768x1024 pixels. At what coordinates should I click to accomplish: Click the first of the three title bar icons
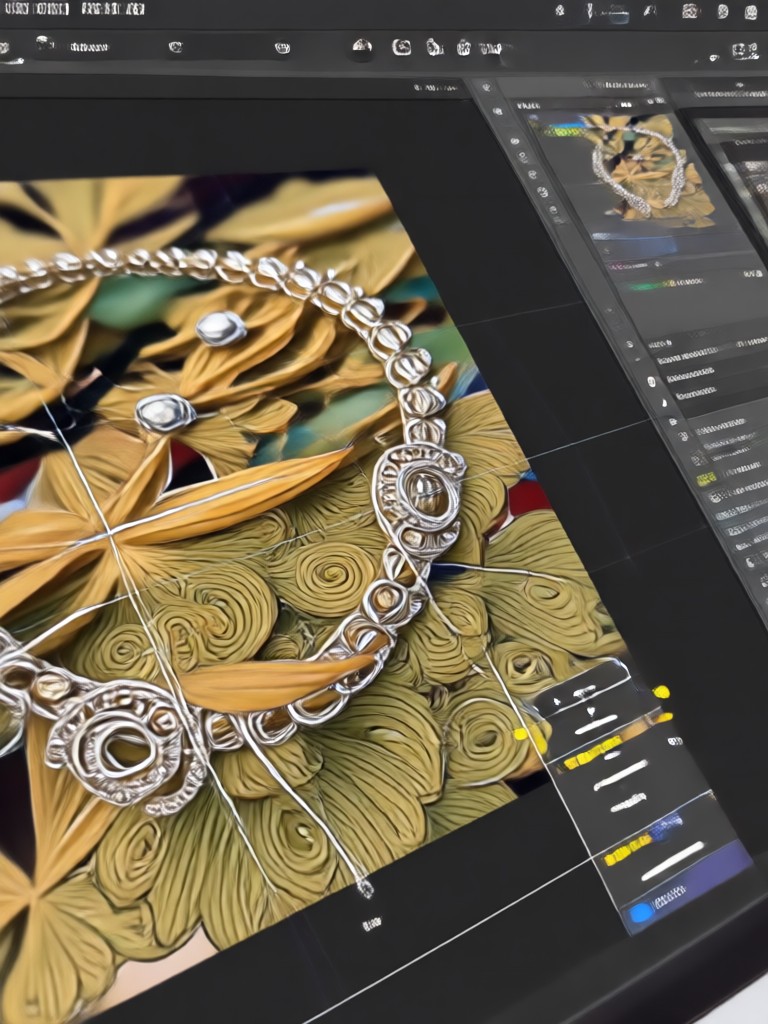pos(690,10)
